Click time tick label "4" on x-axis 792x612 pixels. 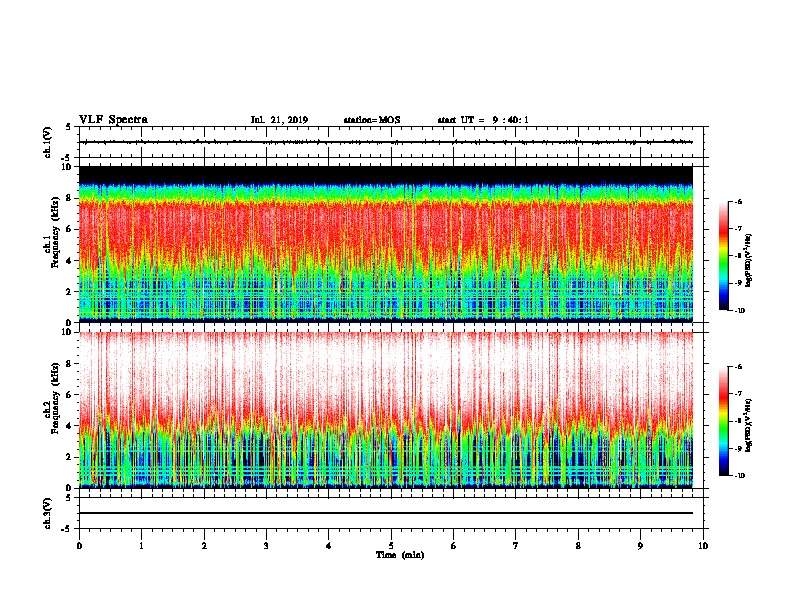pos(329,546)
